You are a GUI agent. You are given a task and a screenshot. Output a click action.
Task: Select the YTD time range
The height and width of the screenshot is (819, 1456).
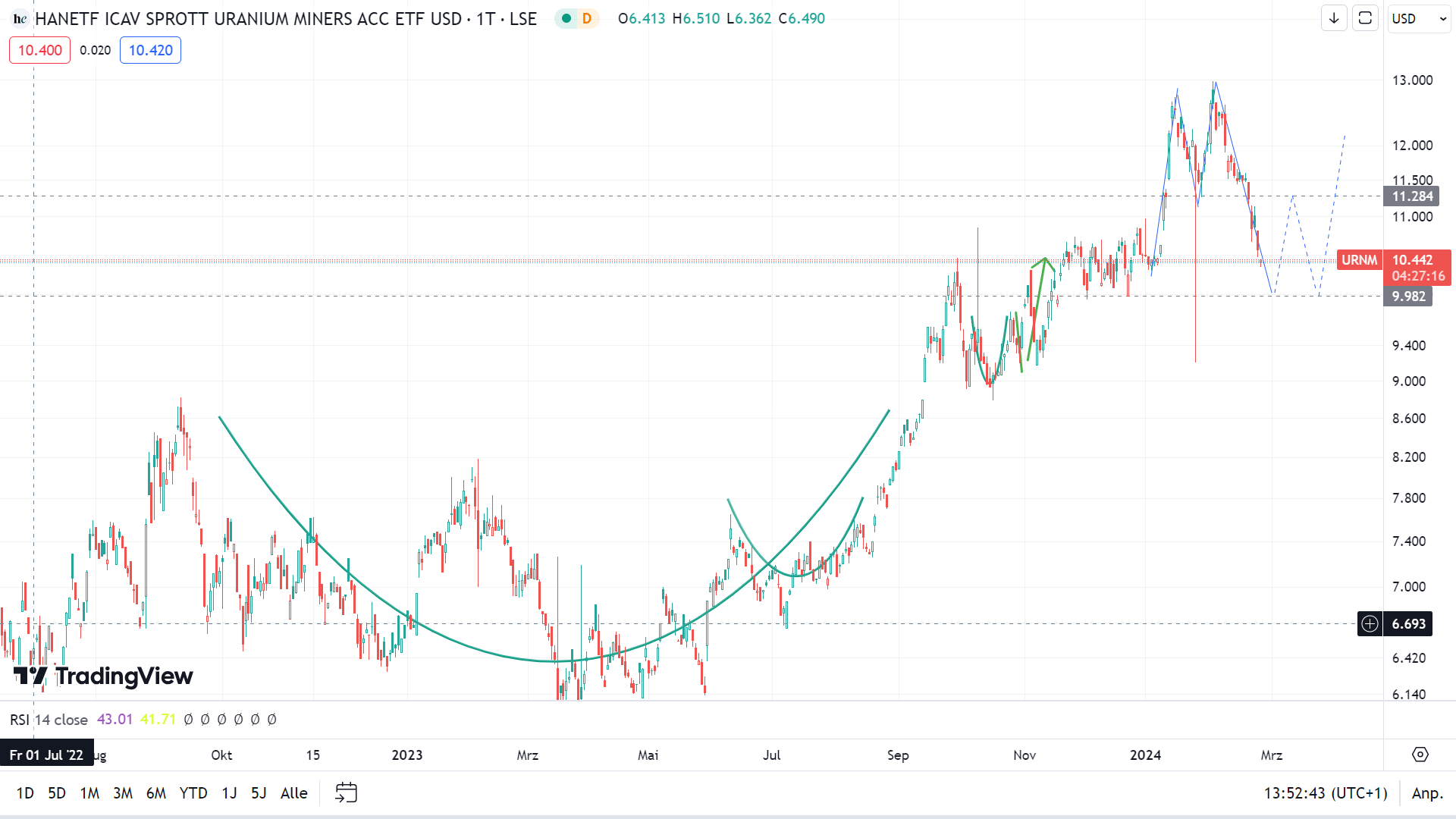pyautogui.click(x=193, y=792)
